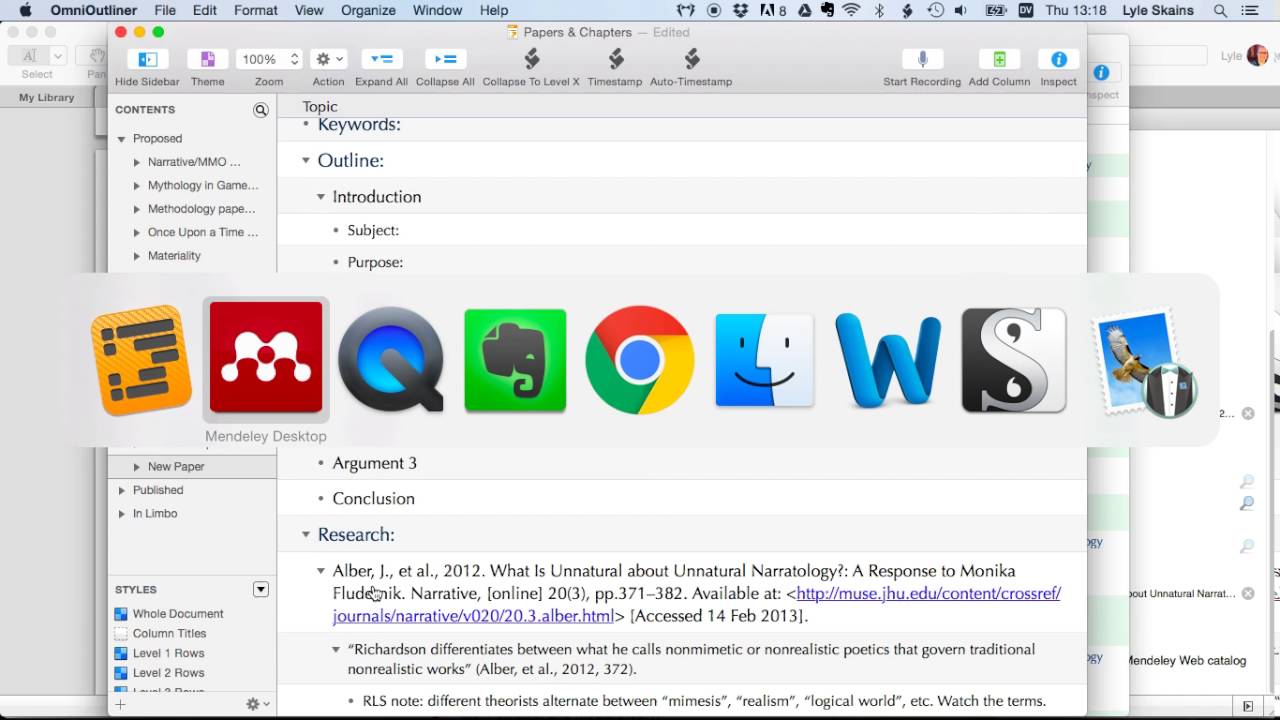The width and height of the screenshot is (1280, 720).
Task: Expand the In Limbo section in Contents
Action: [122, 514]
